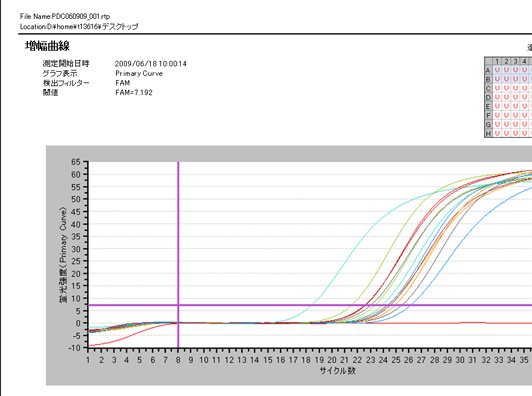Image resolution: width=532 pixels, height=396 pixels.
Task: Choose well D3 in the plate grid
Action: coord(515,97)
